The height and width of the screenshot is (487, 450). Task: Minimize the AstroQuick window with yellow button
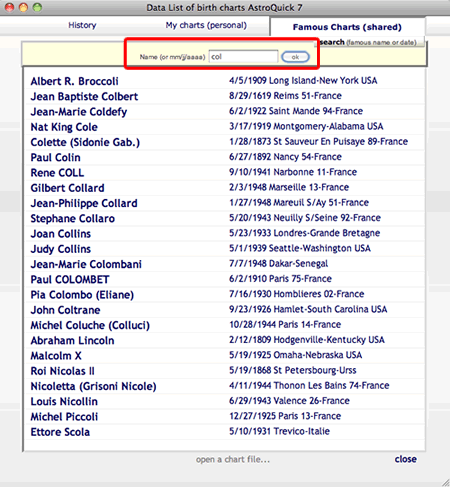coord(23,7)
